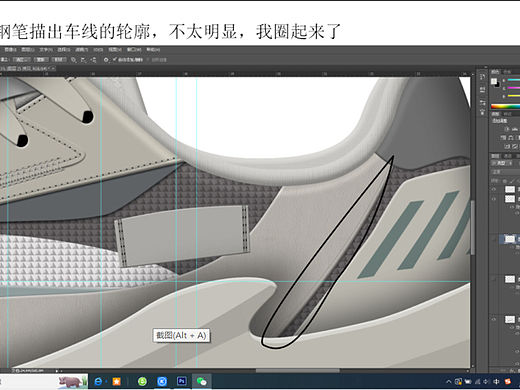Open the 图层(L) menu
The width and height of the screenshot is (520, 390).
click(28, 50)
